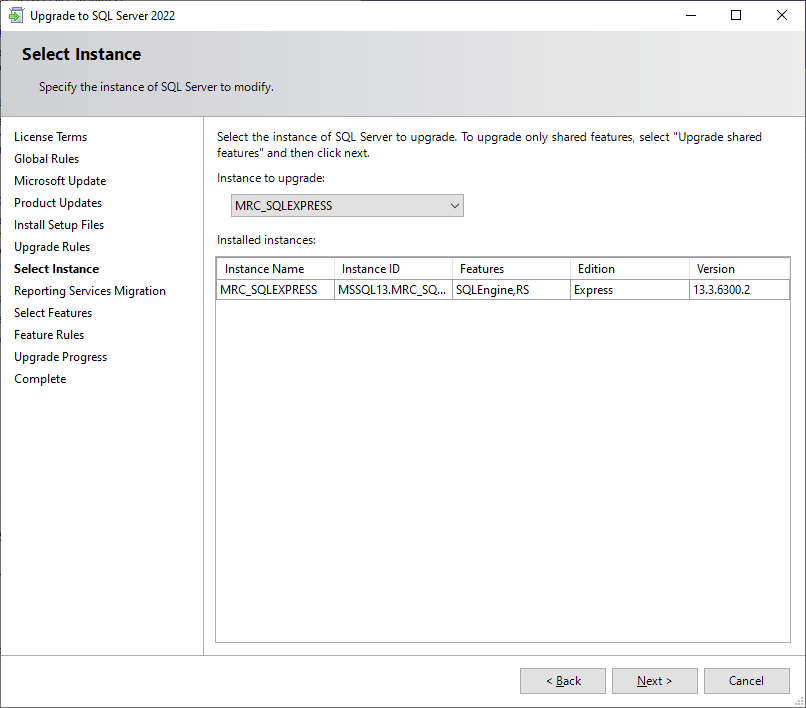Maximize the setup window
This screenshot has width=806, height=708.
point(736,15)
